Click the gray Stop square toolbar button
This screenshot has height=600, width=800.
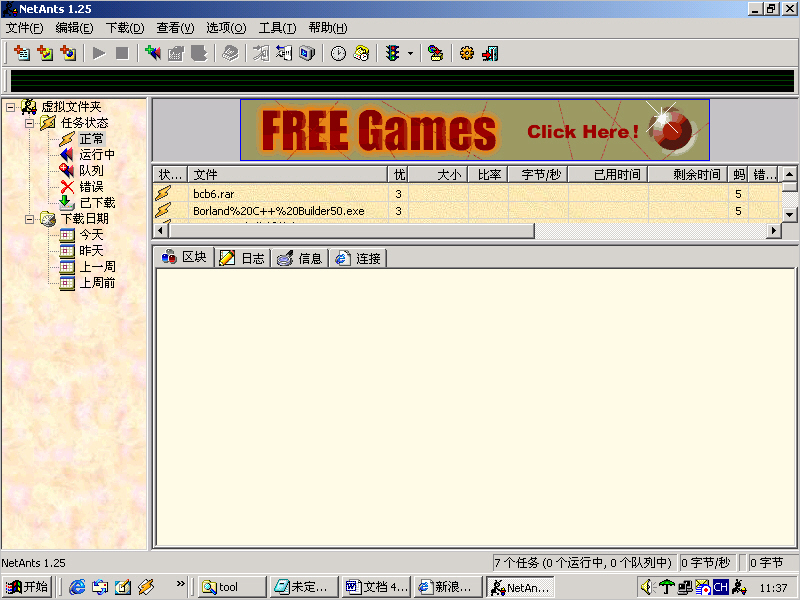pos(122,53)
